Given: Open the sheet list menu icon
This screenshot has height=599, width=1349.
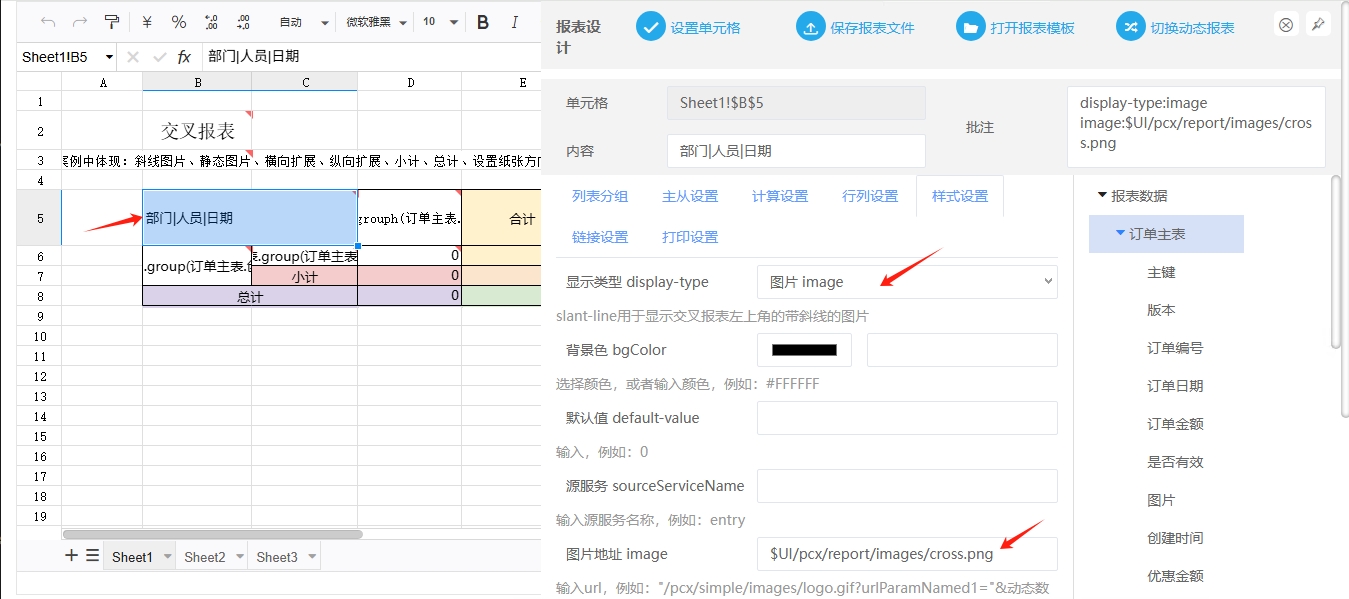Looking at the screenshot, I should click(x=92, y=556).
